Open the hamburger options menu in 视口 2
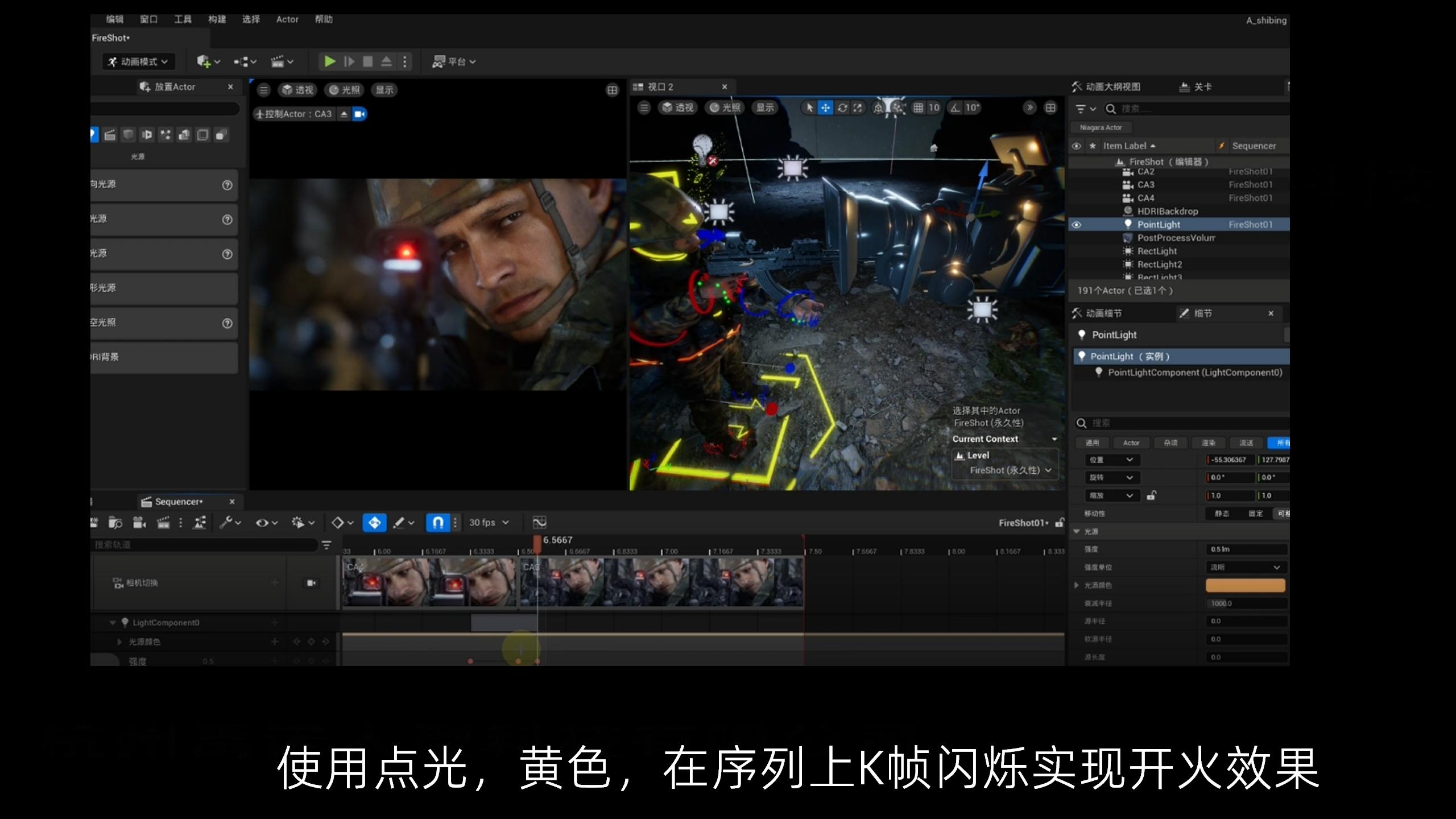Image resolution: width=1456 pixels, height=819 pixels. (644, 107)
